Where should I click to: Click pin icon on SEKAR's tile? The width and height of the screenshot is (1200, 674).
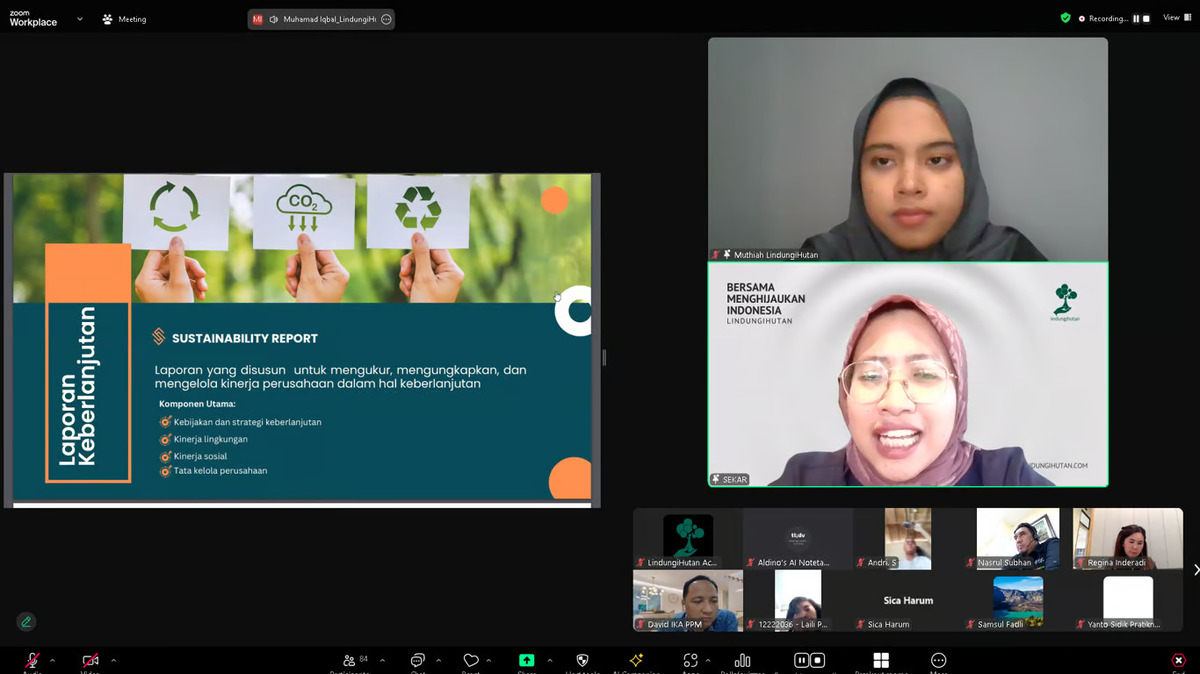pos(716,480)
